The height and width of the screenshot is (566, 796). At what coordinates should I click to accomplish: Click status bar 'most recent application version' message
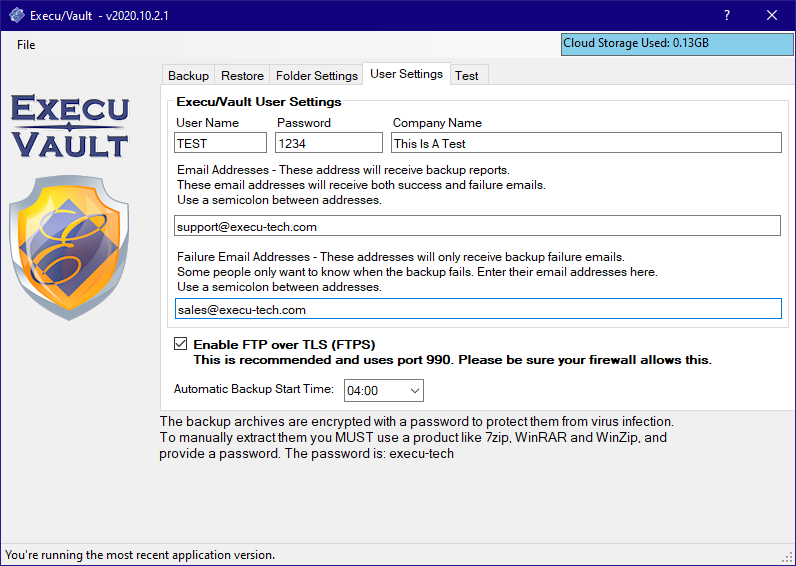tap(140, 555)
